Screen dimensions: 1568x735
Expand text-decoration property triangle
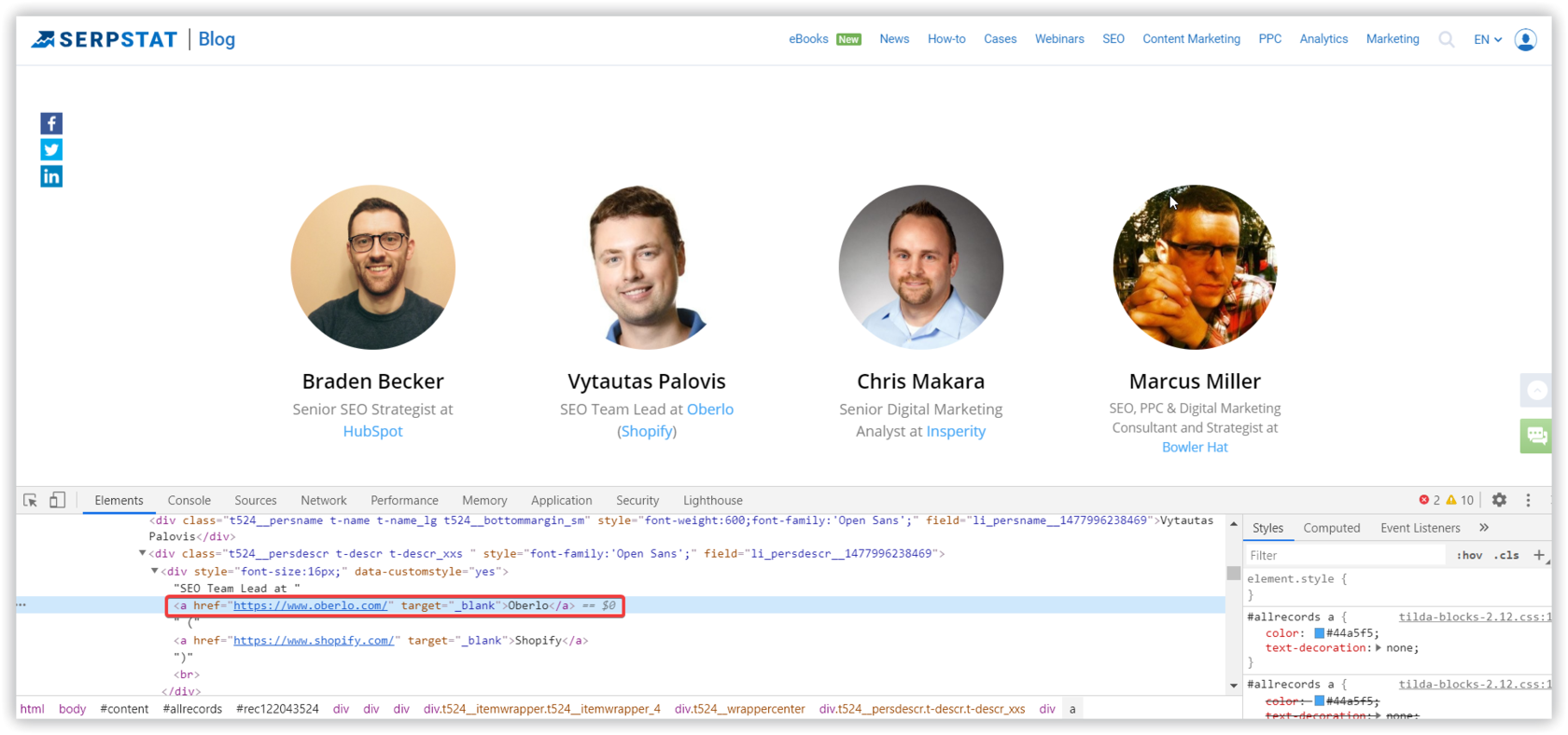pyautogui.click(x=1378, y=647)
